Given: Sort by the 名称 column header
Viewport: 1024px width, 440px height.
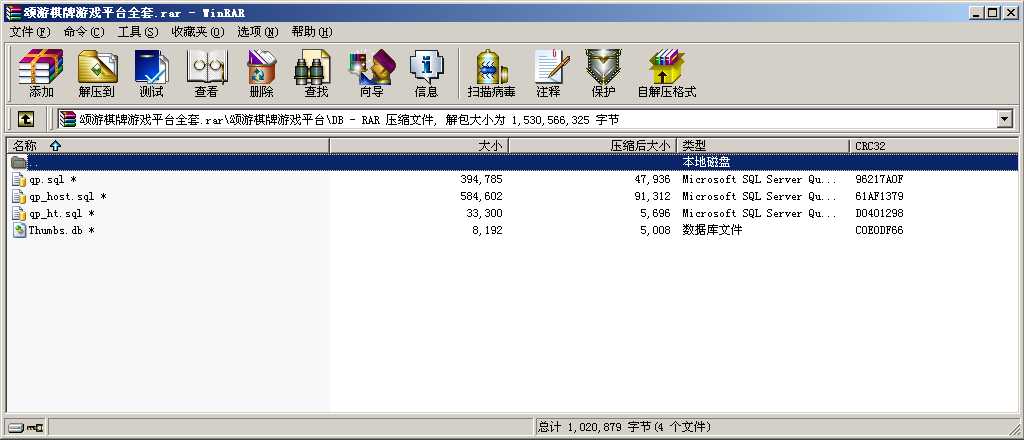Looking at the screenshot, I should 168,146.
